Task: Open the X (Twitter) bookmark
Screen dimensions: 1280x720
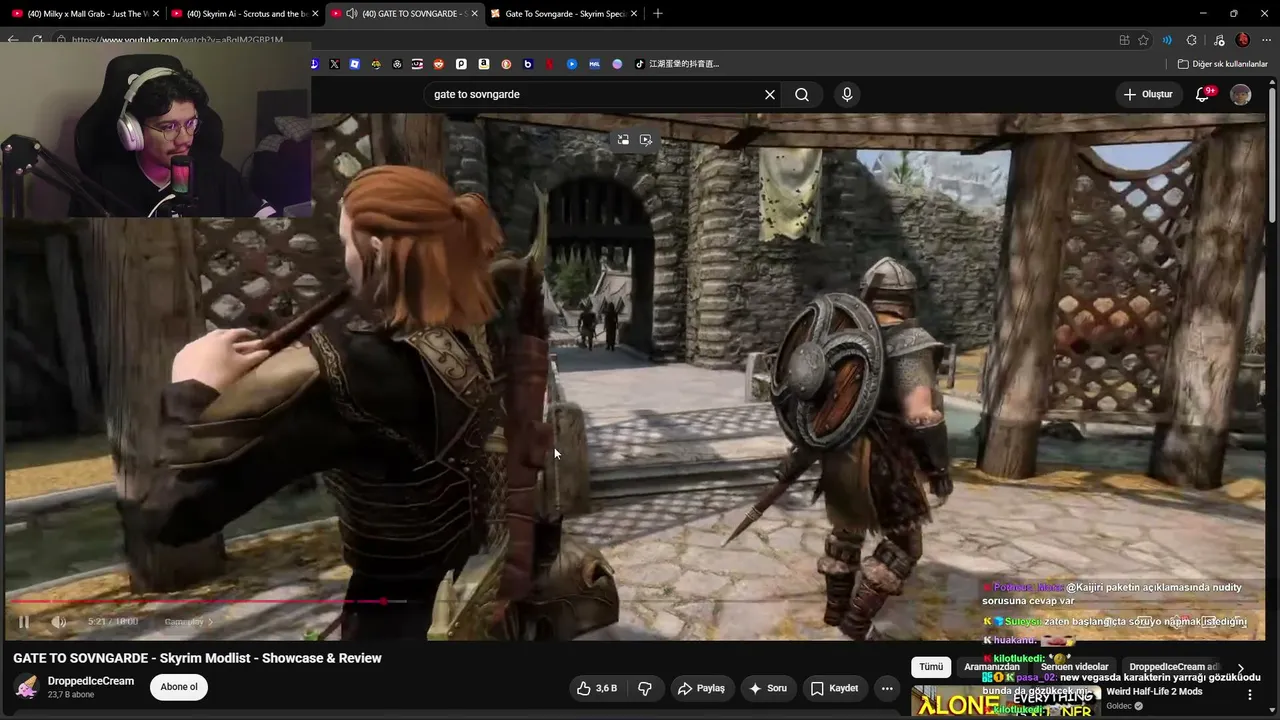Action: pos(334,64)
